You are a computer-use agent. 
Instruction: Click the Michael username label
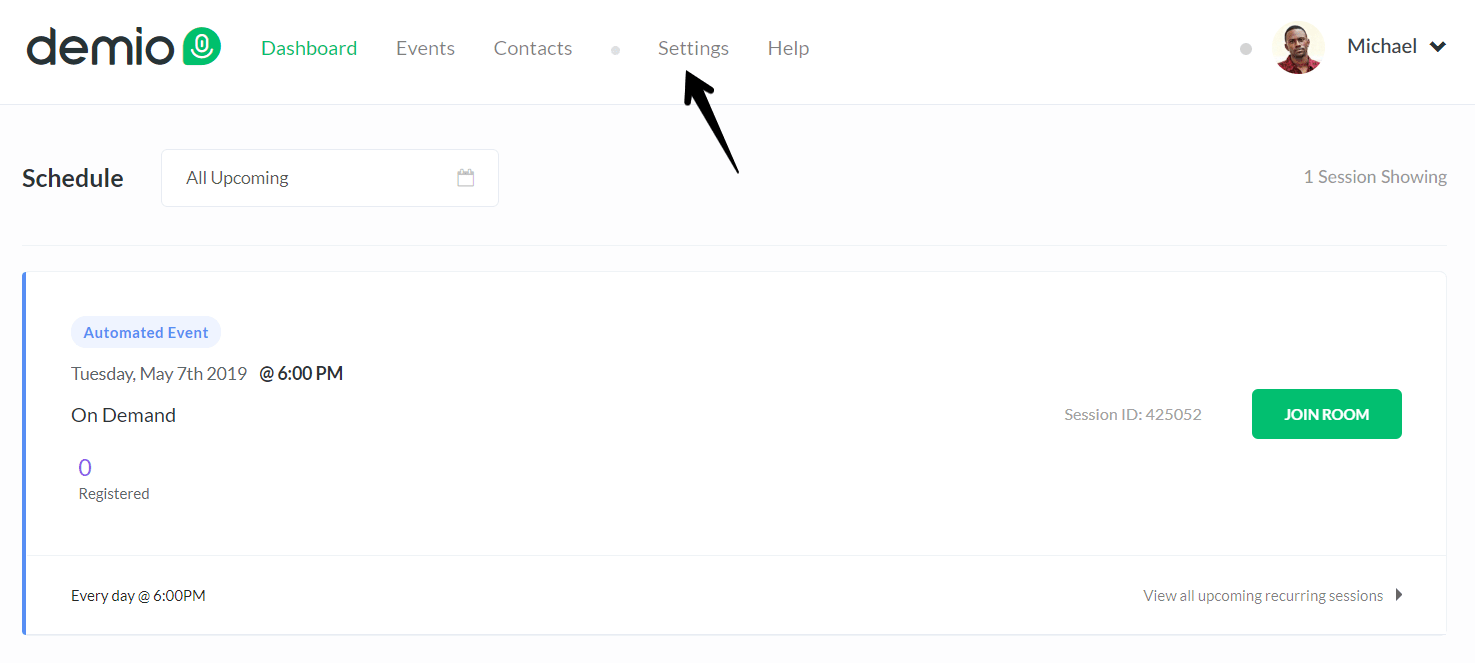click(1382, 47)
